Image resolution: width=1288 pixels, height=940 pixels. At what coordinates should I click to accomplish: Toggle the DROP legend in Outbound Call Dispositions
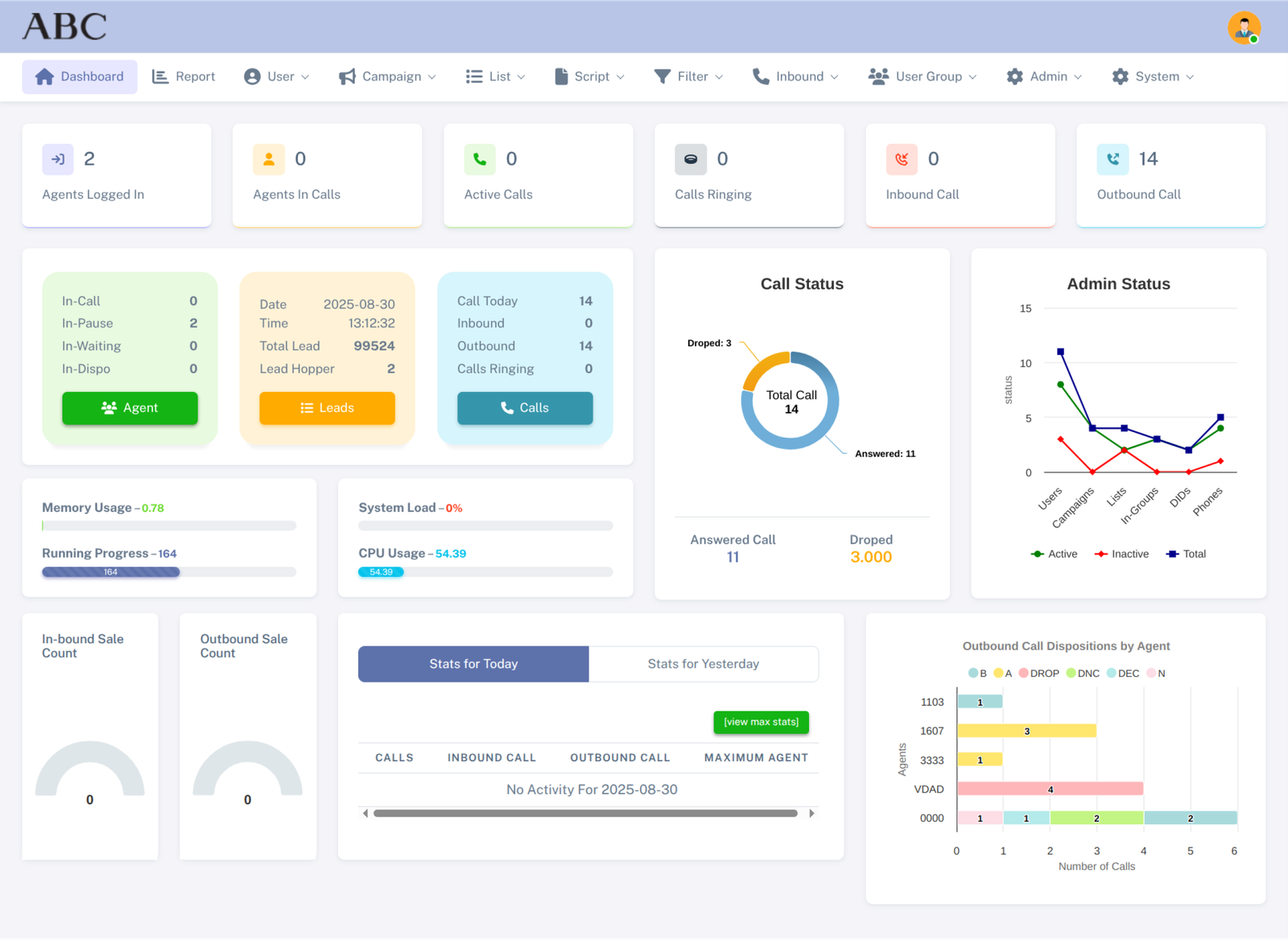click(1038, 673)
